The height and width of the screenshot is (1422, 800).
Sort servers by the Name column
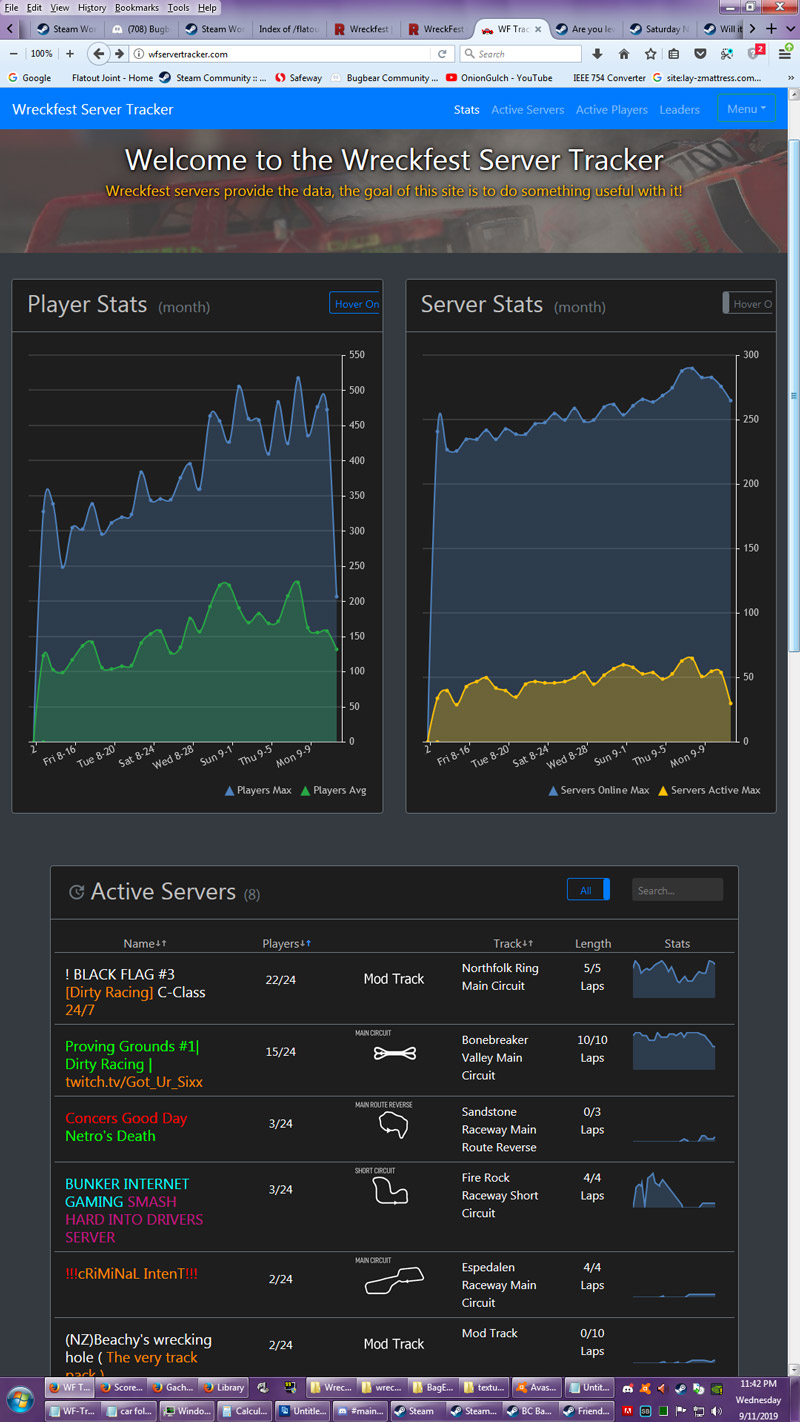[x=144, y=943]
